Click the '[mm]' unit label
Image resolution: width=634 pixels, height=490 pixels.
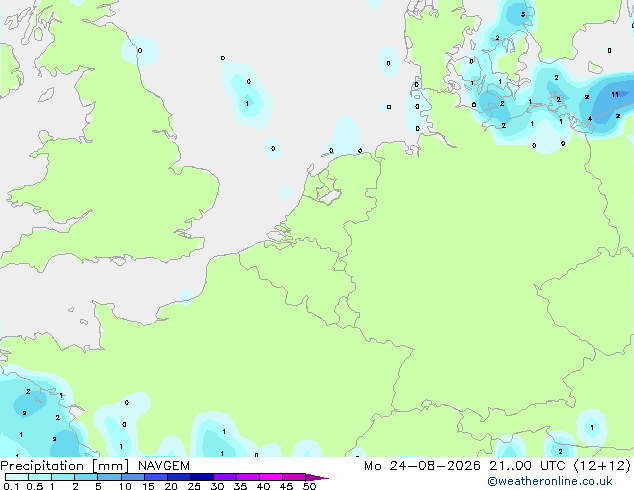110,466
